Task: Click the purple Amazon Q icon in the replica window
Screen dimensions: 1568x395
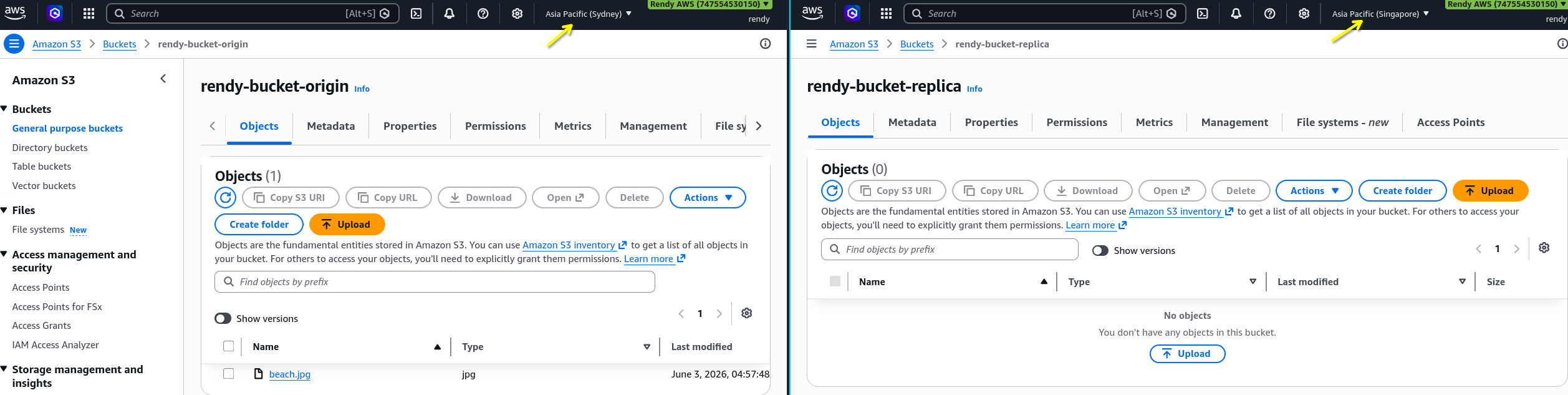Action: (x=852, y=13)
